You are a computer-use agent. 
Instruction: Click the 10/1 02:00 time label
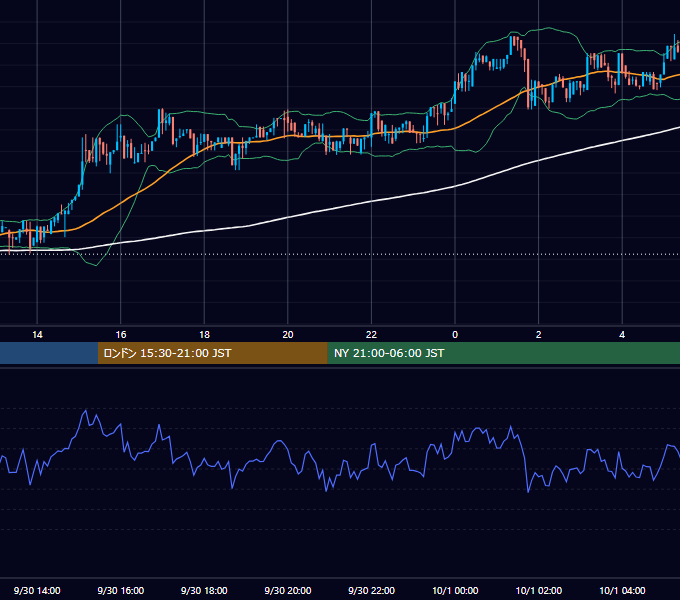click(539, 590)
